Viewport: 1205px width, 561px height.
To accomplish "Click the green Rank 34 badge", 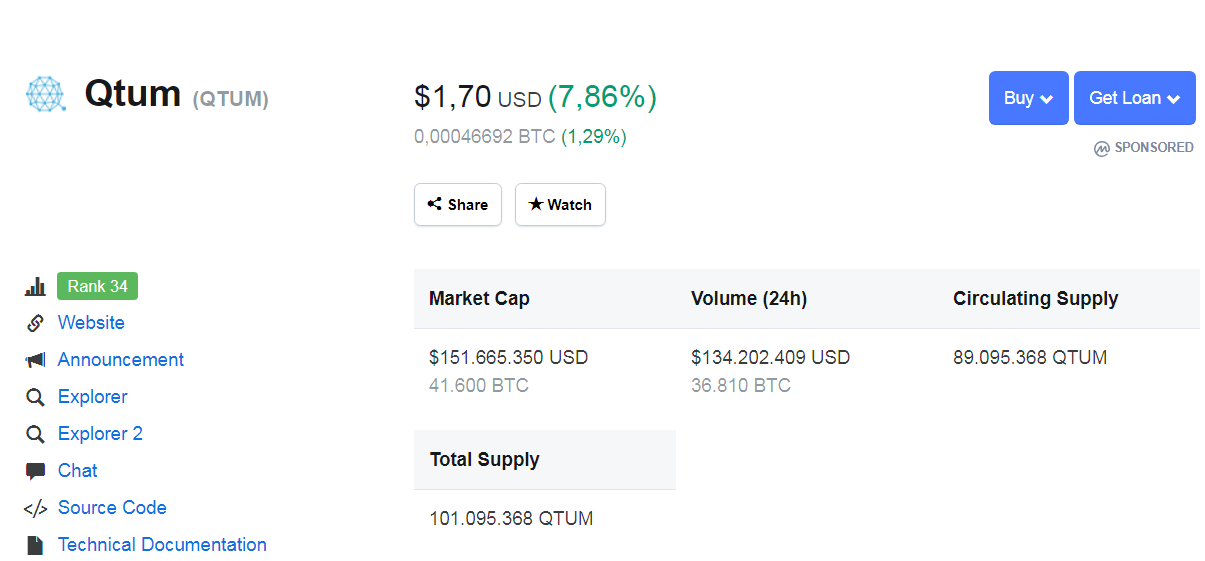I will (x=97, y=287).
